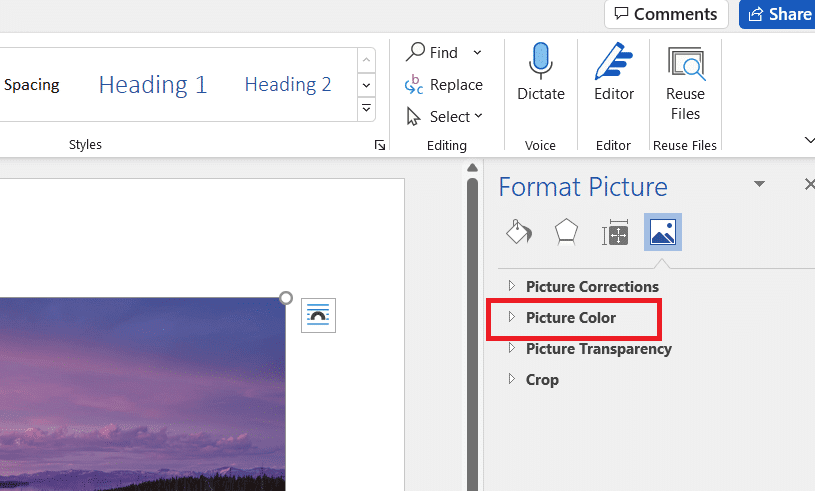Screen dimensions: 815x491
Task: Open the Format Picture pane options arrow
Action: pos(759,185)
